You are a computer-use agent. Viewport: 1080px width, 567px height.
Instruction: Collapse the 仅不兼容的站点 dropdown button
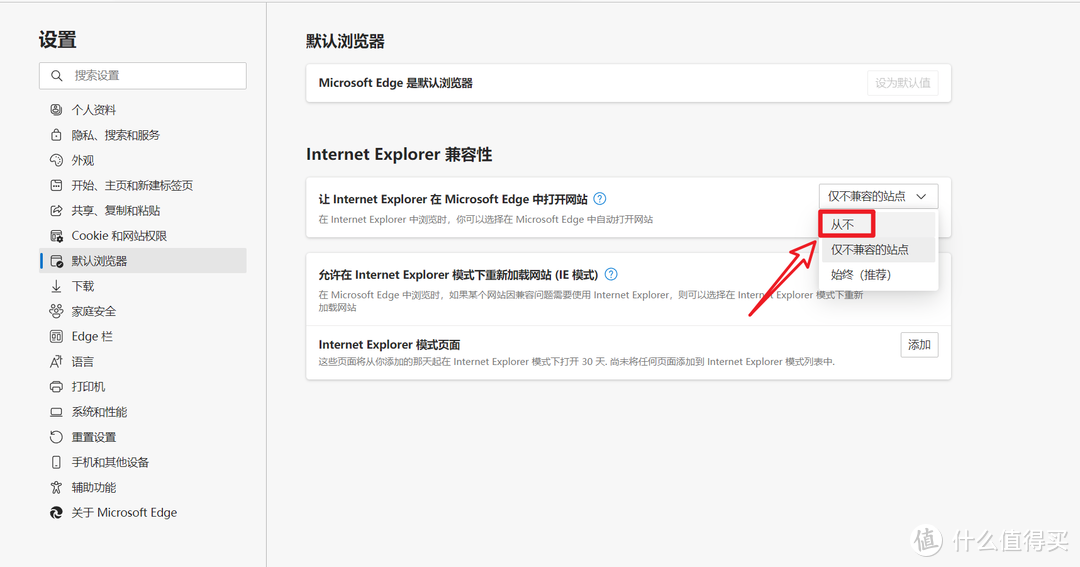(x=878, y=197)
